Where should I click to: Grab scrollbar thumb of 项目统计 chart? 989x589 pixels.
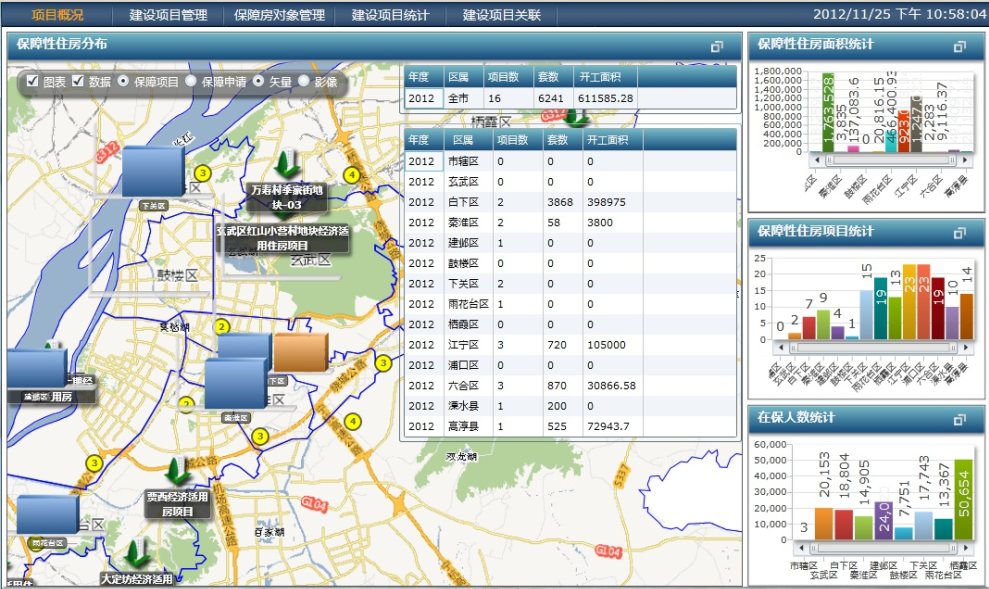tap(874, 347)
